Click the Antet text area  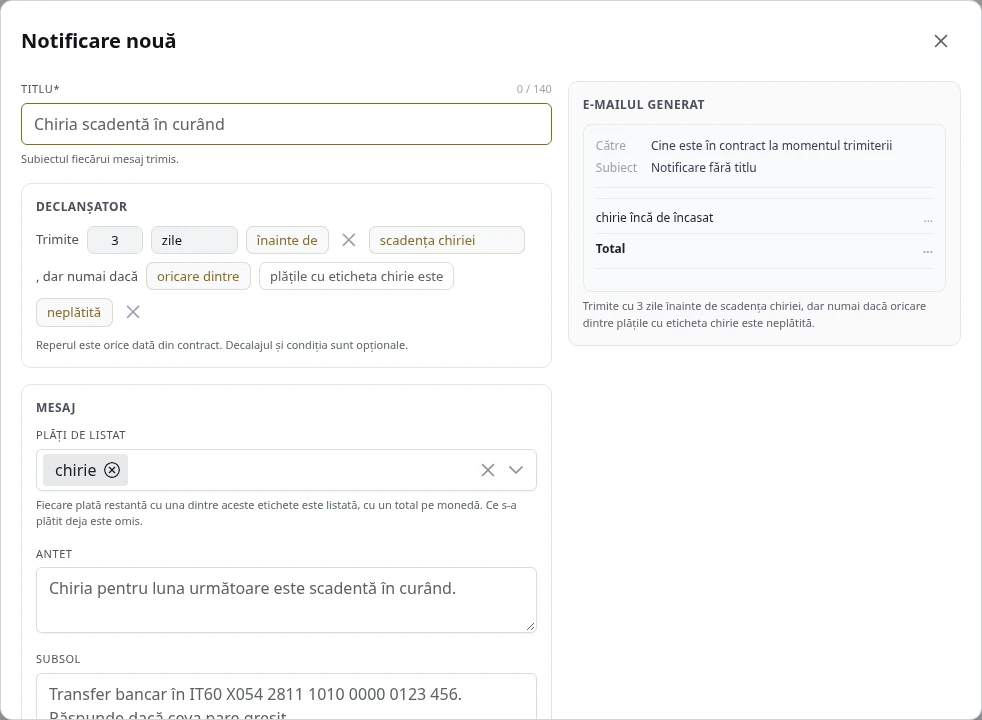point(286,600)
